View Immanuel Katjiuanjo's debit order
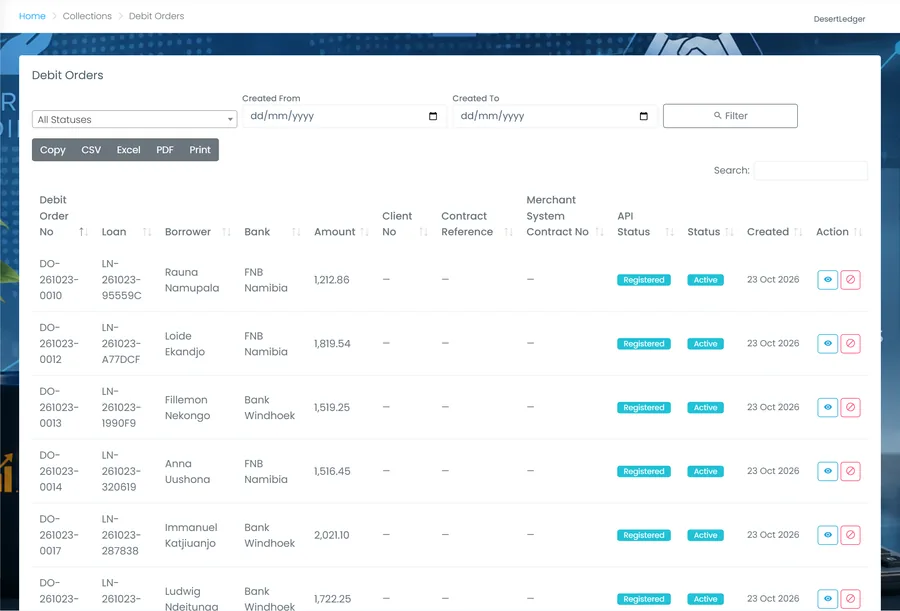 click(x=827, y=535)
